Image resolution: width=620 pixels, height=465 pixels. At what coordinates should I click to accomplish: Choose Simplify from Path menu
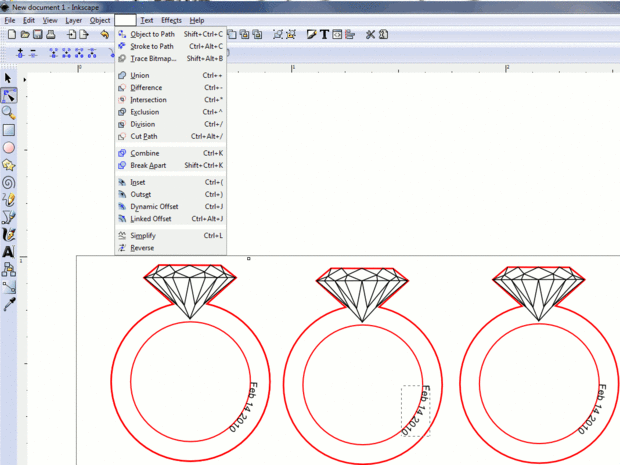170,236
